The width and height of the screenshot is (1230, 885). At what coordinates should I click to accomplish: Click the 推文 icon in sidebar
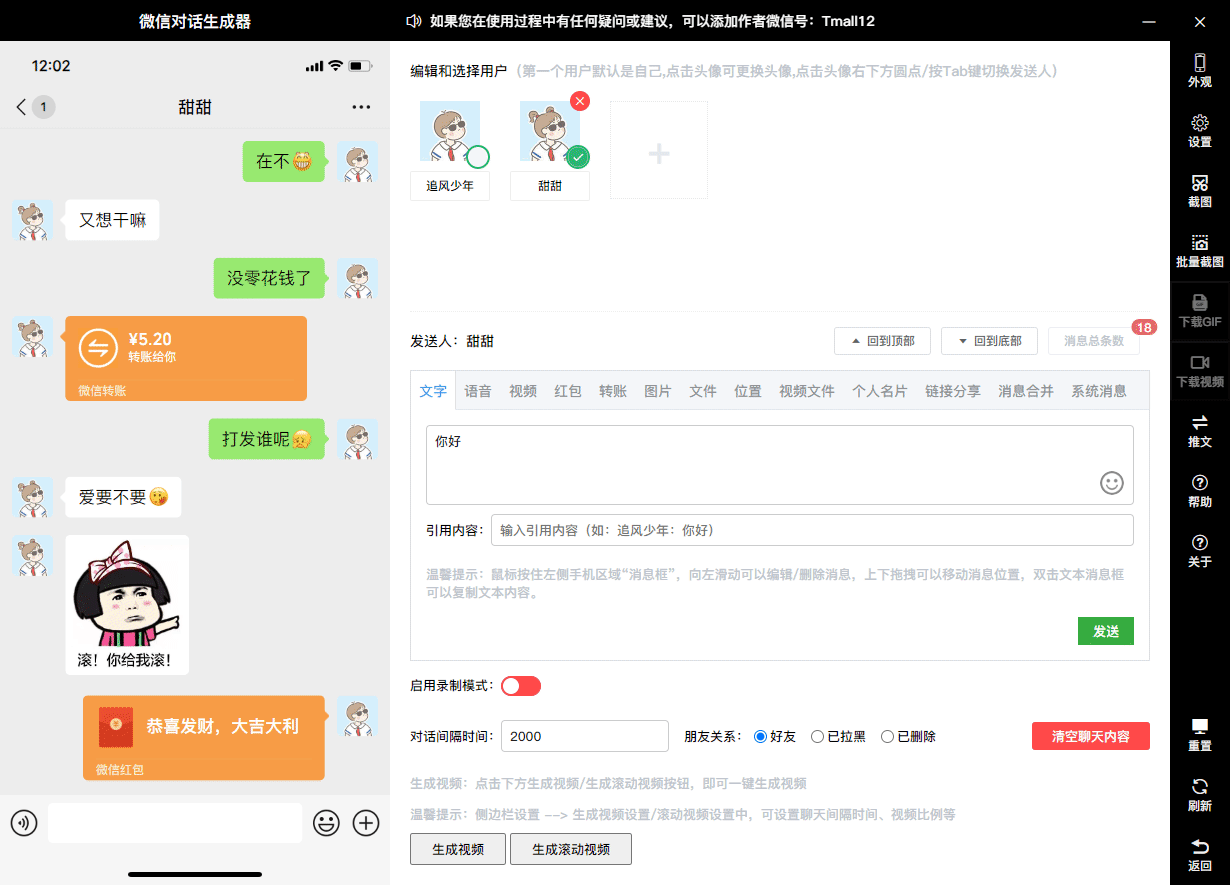(1199, 430)
